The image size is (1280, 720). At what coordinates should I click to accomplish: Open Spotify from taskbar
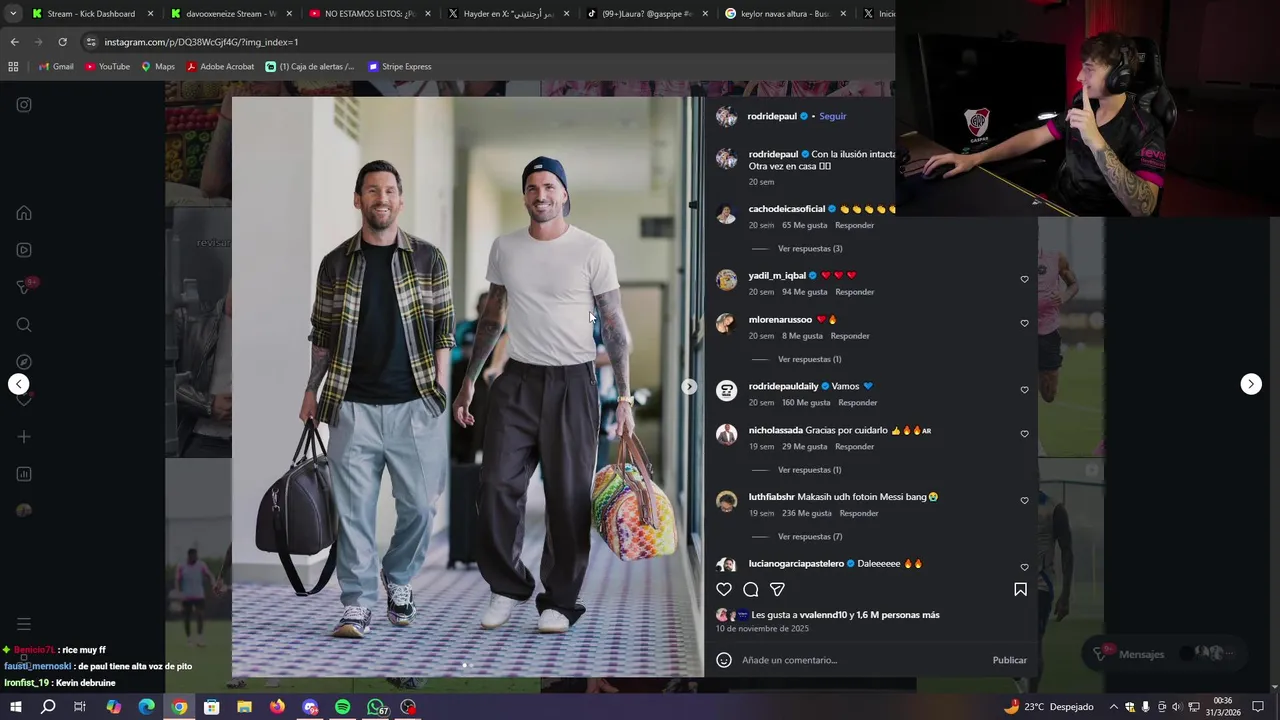pyautogui.click(x=342, y=707)
